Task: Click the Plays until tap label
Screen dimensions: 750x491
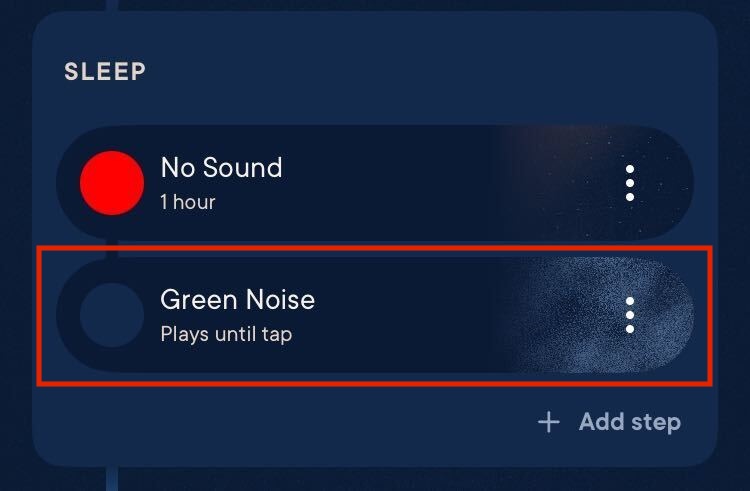Action: (226, 334)
